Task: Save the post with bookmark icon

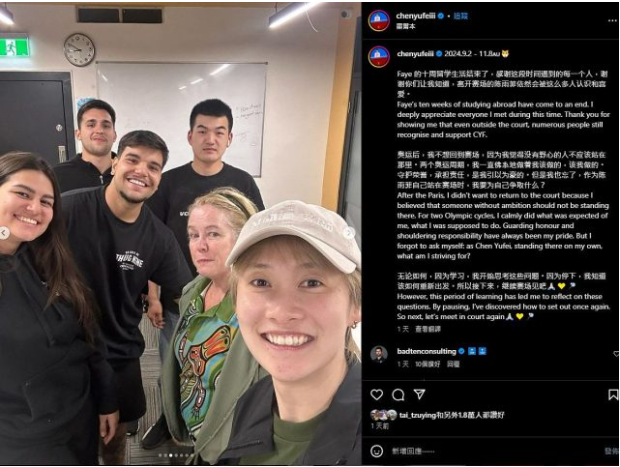Action: pyautogui.click(x=613, y=394)
